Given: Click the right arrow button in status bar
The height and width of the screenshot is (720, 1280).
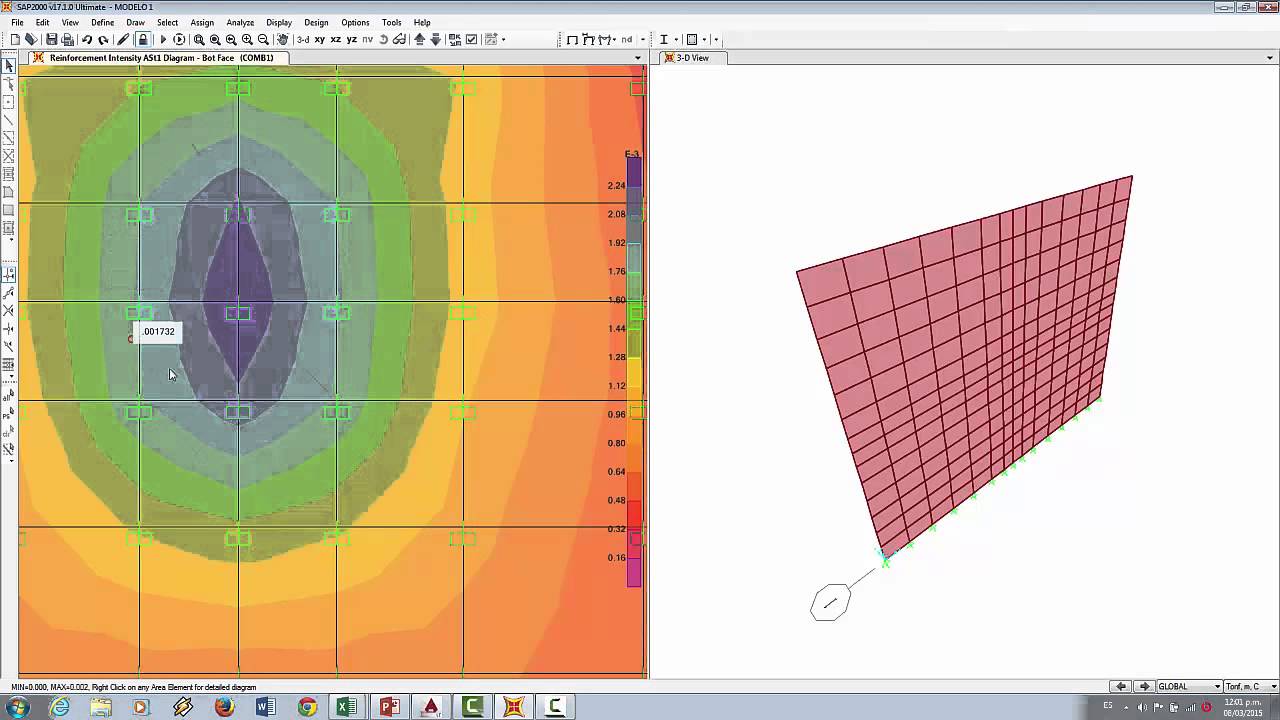Looking at the screenshot, I should (x=1145, y=687).
